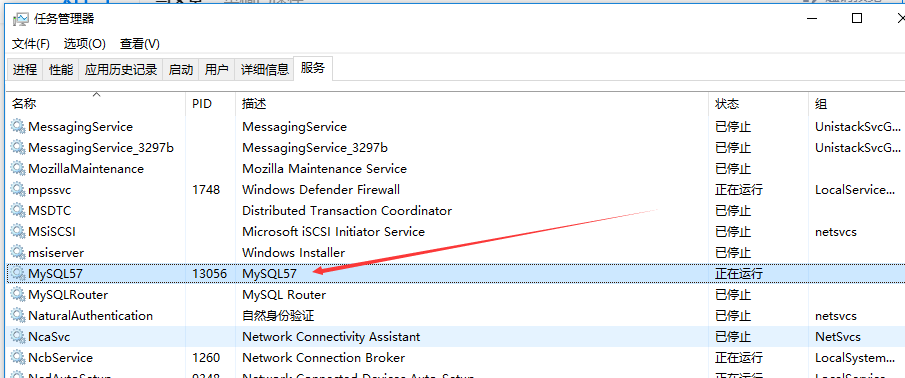Switch to the 启动 tab
This screenshot has width=905, height=378.
coord(181,70)
